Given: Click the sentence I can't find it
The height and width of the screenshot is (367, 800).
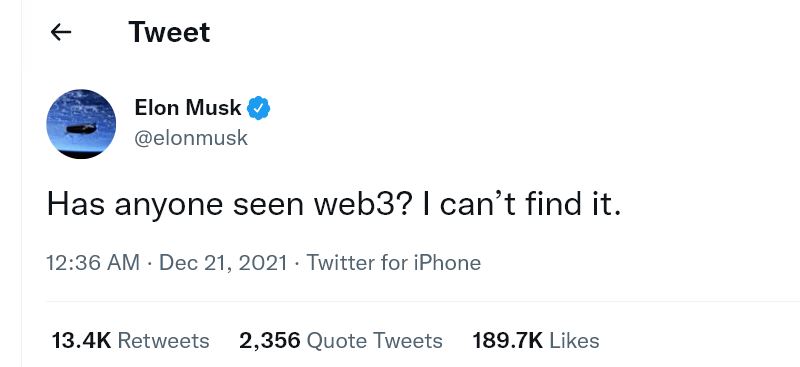Looking at the screenshot, I should pyautogui.click(x=522, y=204).
